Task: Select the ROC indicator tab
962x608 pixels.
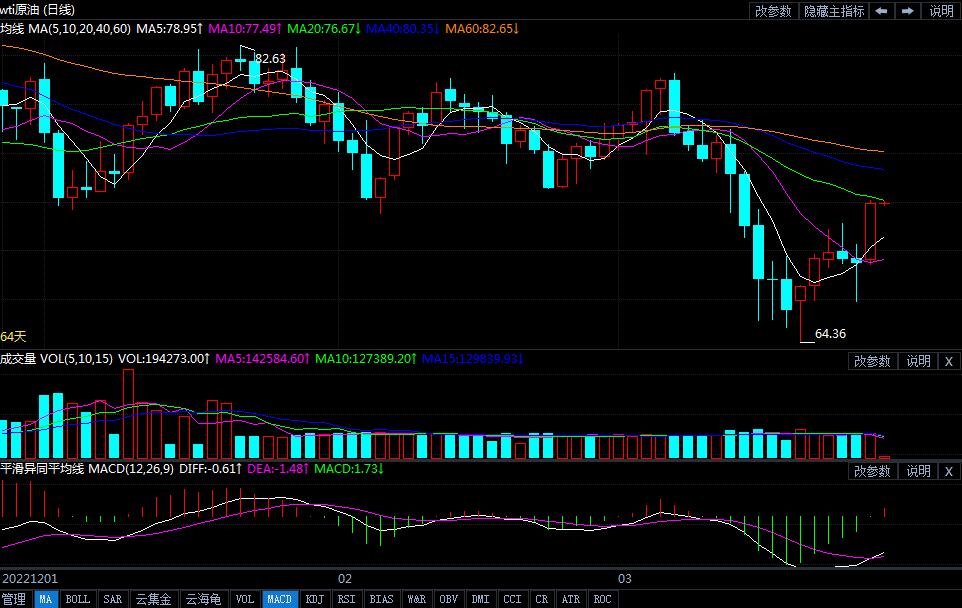Action: pos(602,599)
